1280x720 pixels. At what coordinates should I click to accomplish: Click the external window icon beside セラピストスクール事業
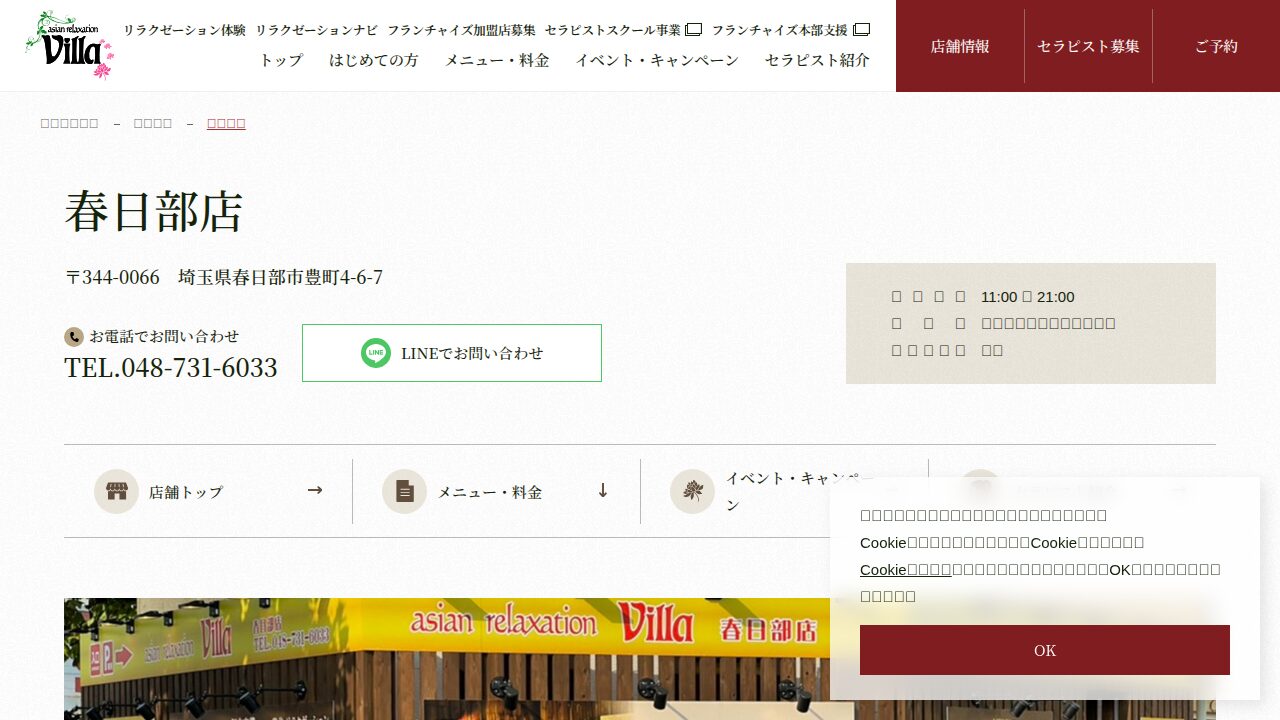pos(693,30)
